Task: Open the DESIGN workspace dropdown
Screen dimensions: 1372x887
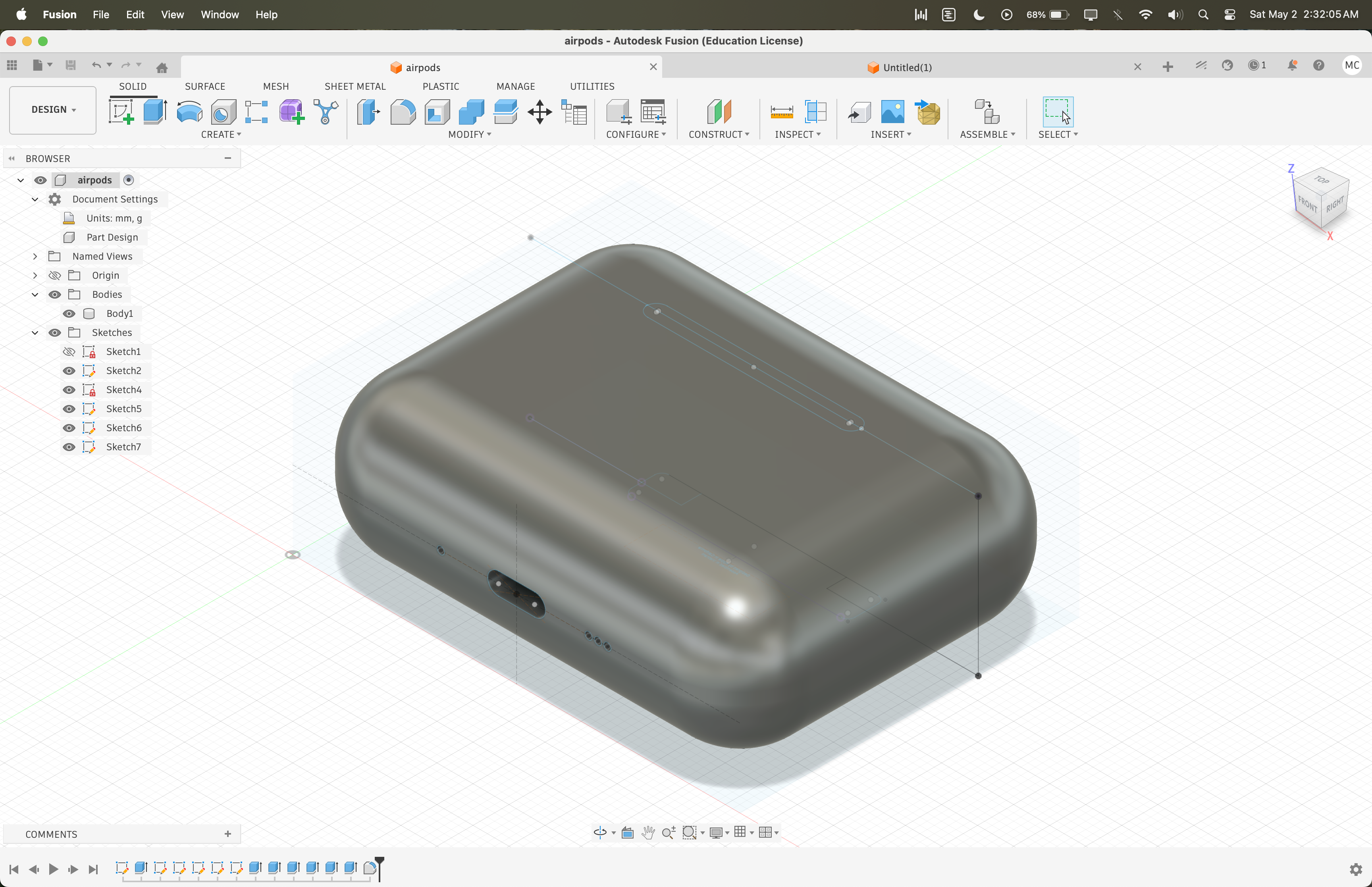Action: 53,110
